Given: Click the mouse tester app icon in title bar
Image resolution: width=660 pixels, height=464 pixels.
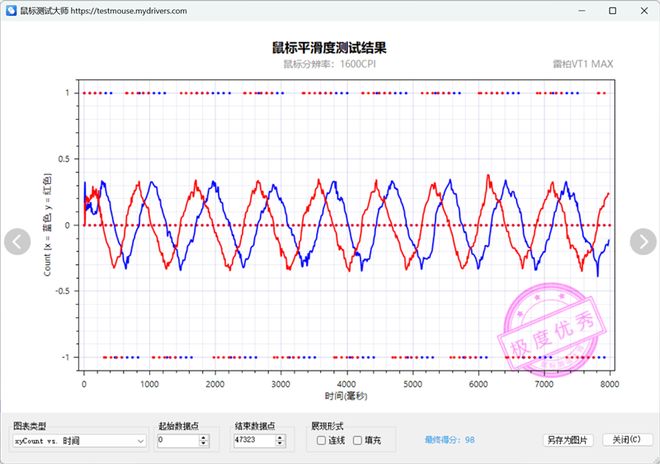Looking at the screenshot, I should coord(9,9).
